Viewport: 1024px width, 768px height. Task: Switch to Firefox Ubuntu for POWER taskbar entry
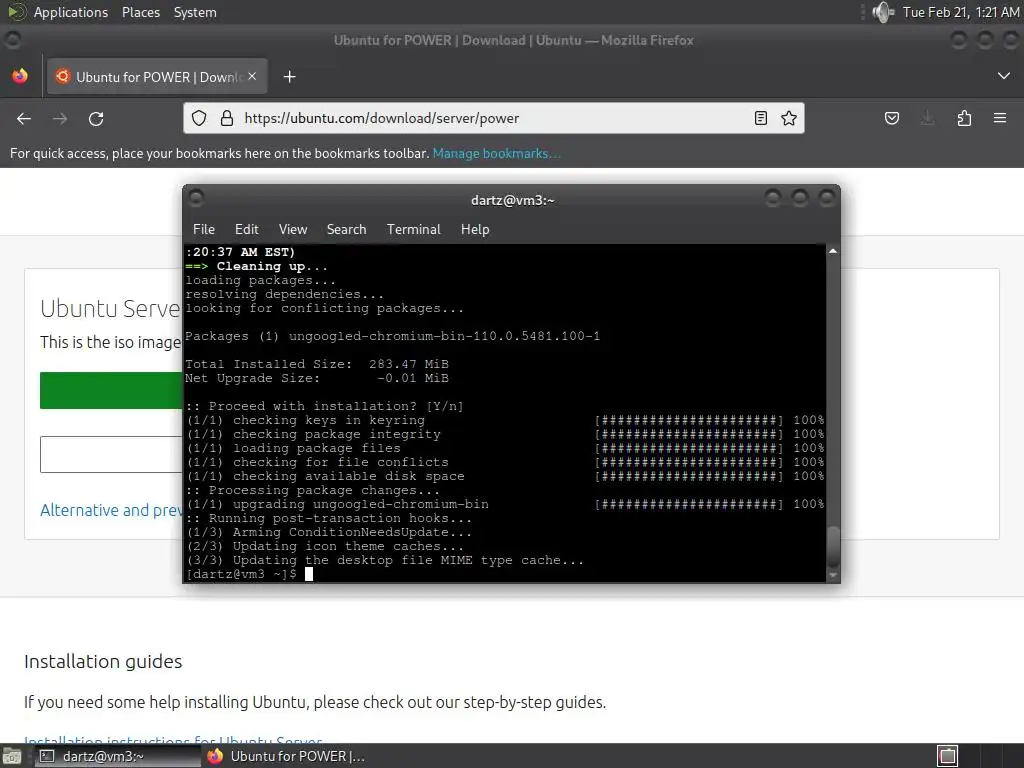(x=286, y=756)
